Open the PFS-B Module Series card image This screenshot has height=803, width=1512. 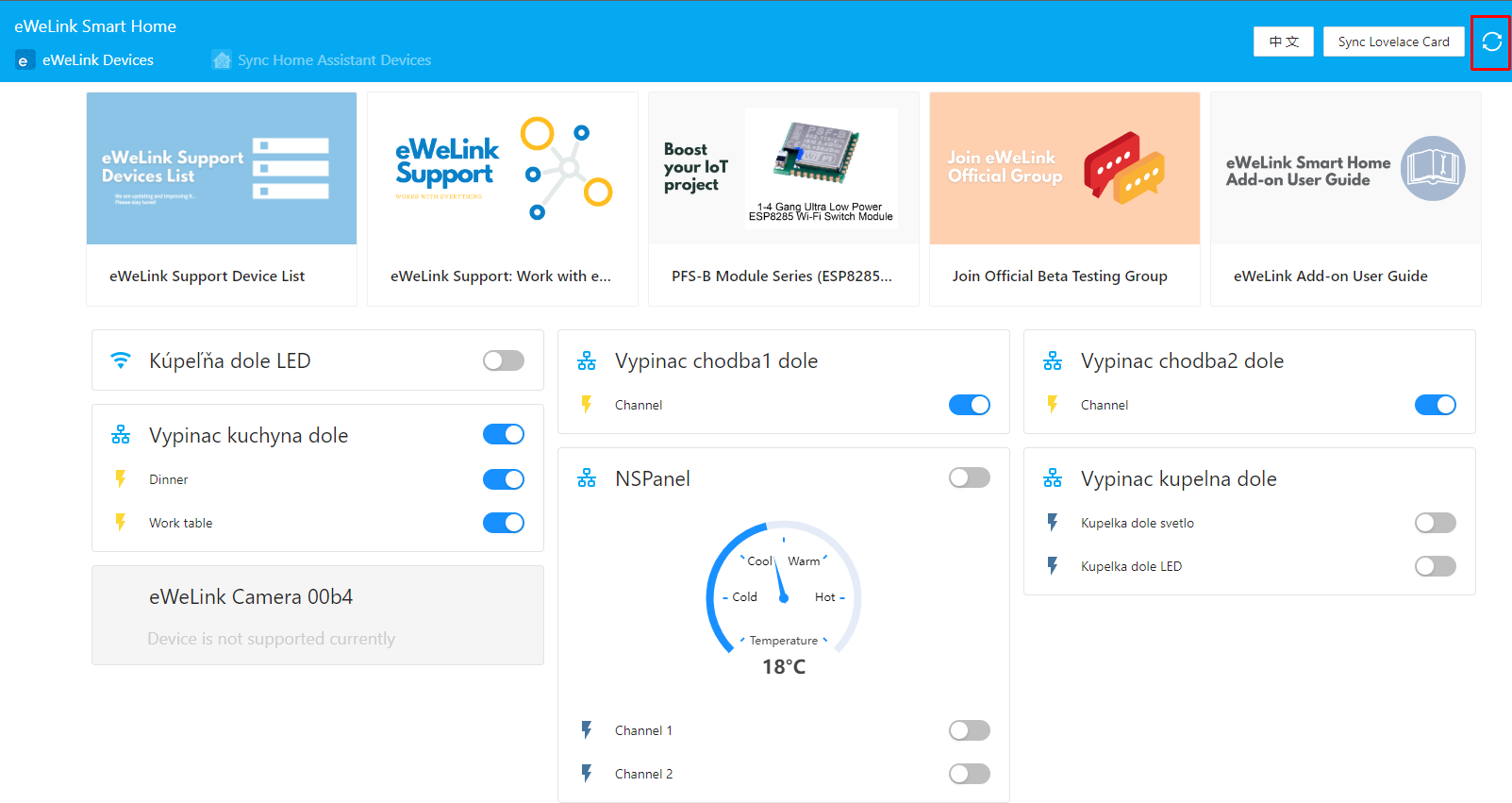tap(784, 168)
